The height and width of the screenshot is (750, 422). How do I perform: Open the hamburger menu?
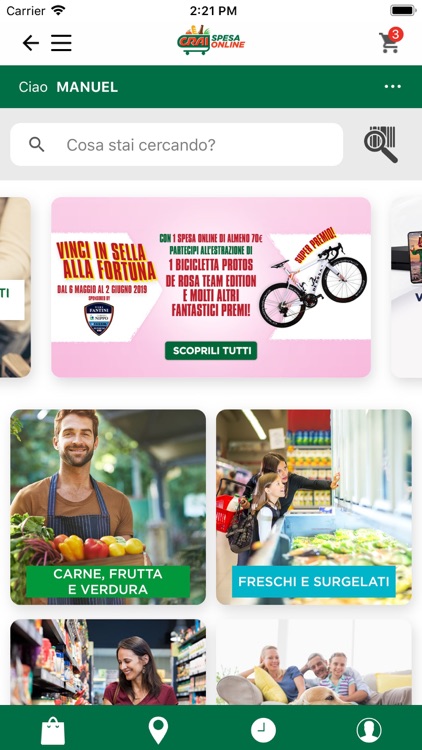coord(61,43)
